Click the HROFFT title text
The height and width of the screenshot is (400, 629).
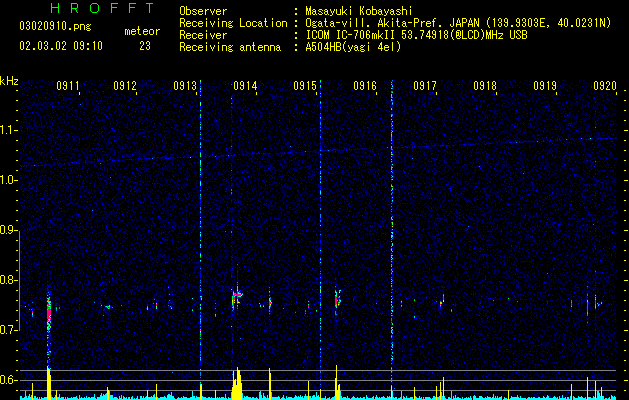coord(102,8)
